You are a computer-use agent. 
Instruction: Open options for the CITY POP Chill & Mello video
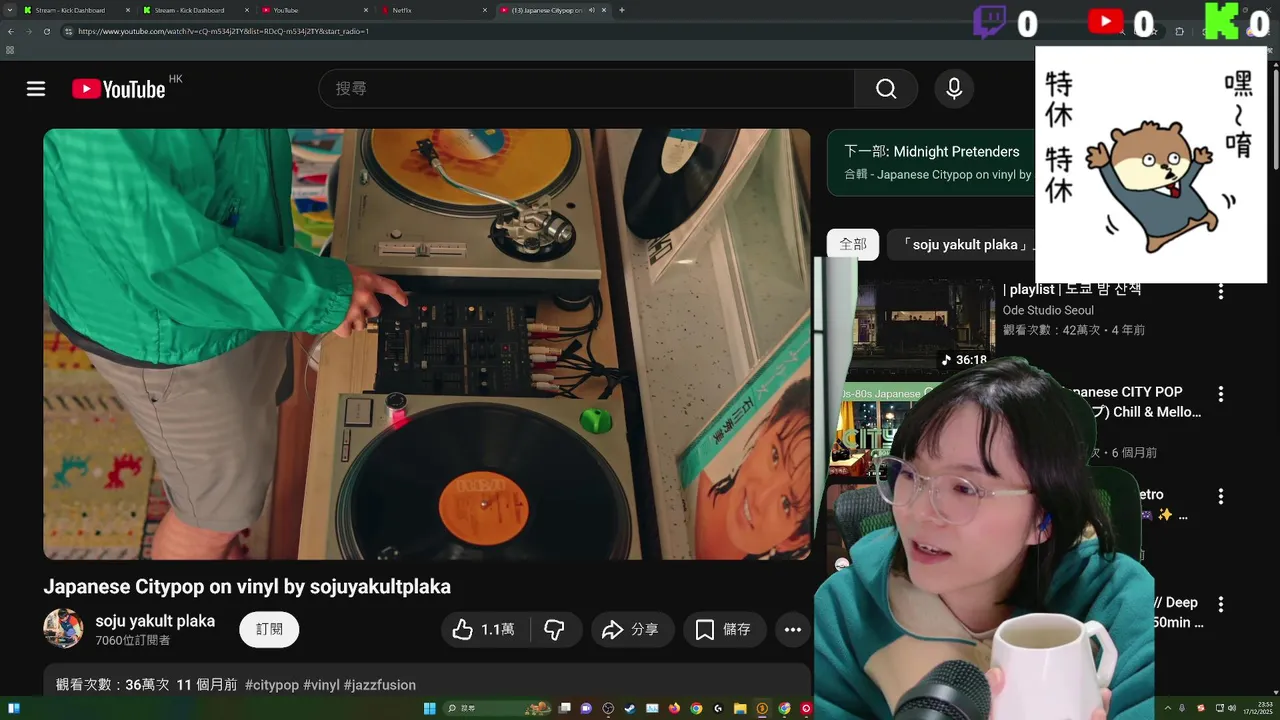(x=1220, y=394)
